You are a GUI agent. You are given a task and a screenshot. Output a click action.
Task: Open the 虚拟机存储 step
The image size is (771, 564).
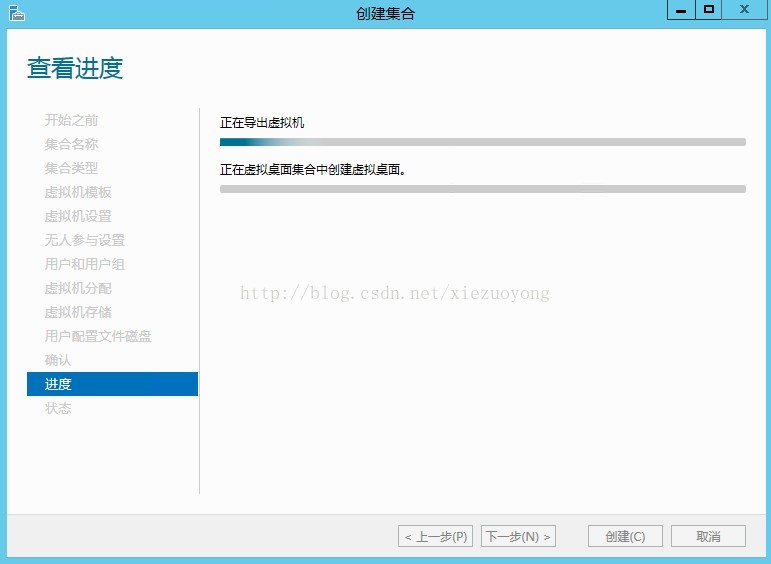tap(78, 312)
